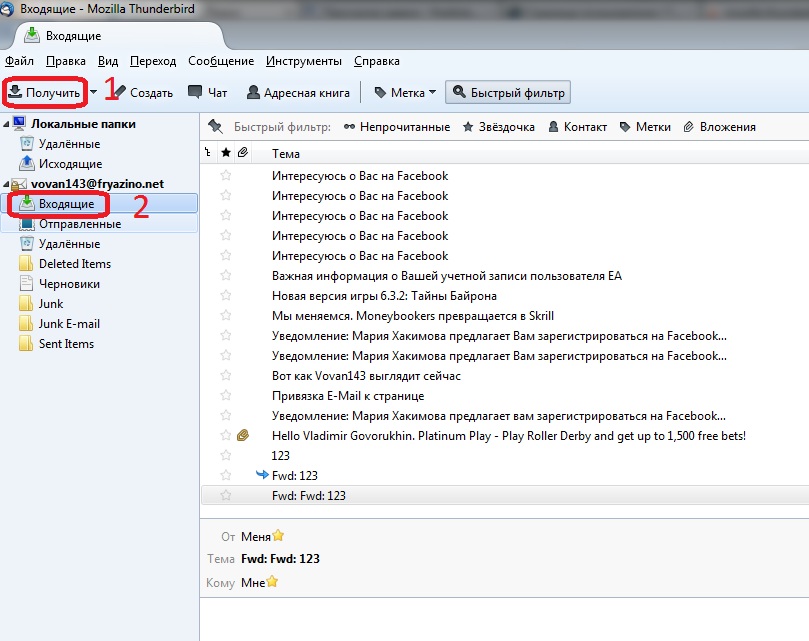Click the paperclip on the Platinum Play message
The image size is (809, 641).
(242, 435)
